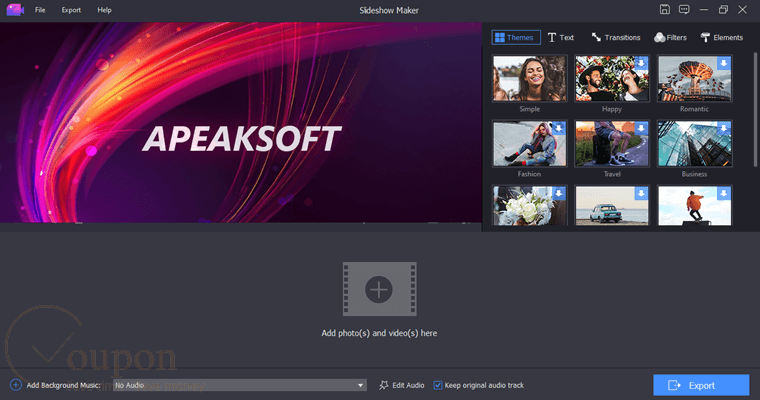Viewport: 760px width, 400px height.
Task: Download the Fashion theme via its arrow icon
Action: click(559, 128)
